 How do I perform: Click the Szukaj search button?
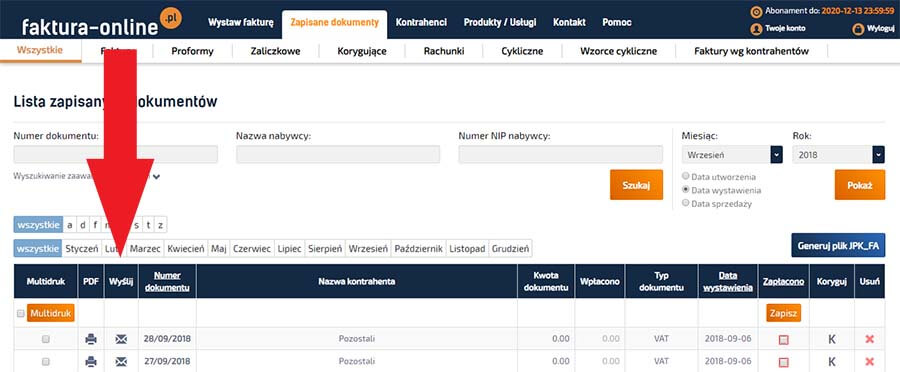636,185
